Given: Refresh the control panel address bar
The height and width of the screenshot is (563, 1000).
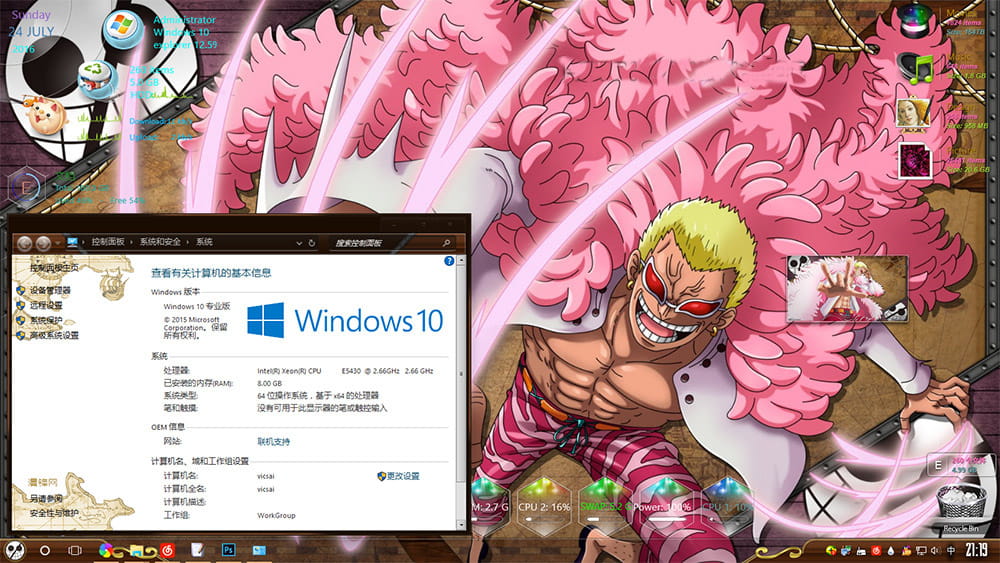Looking at the screenshot, I should [x=312, y=243].
